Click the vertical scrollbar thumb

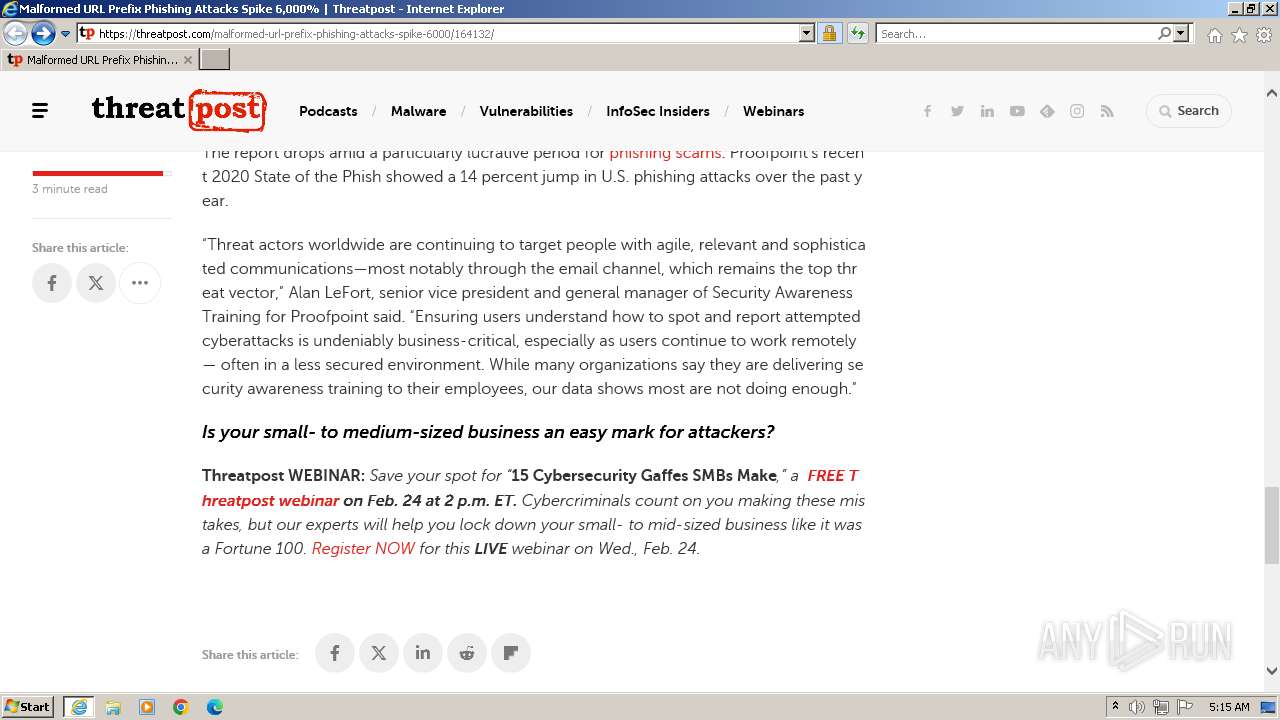tap(1272, 525)
